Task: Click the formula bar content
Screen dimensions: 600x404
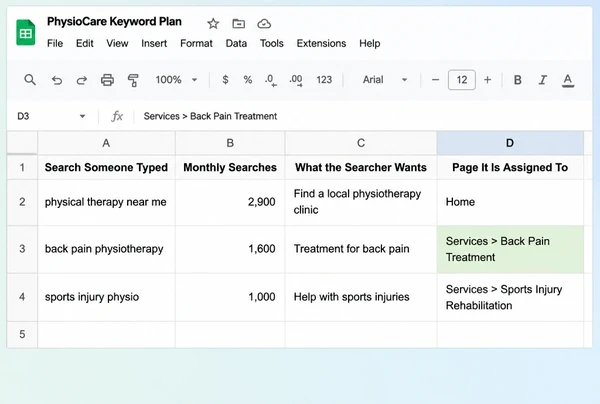Action: [x=210, y=116]
